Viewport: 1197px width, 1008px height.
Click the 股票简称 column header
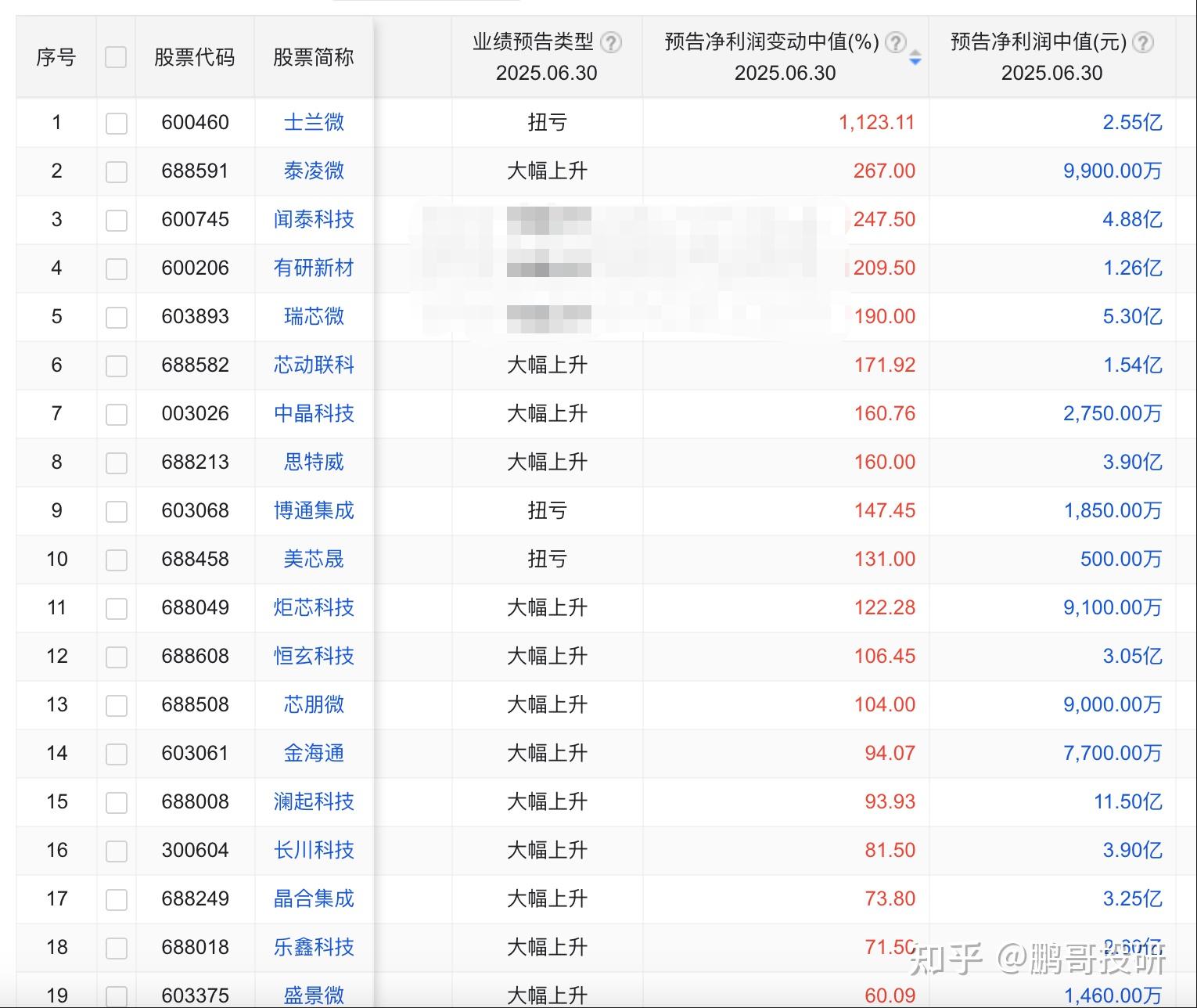(313, 57)
